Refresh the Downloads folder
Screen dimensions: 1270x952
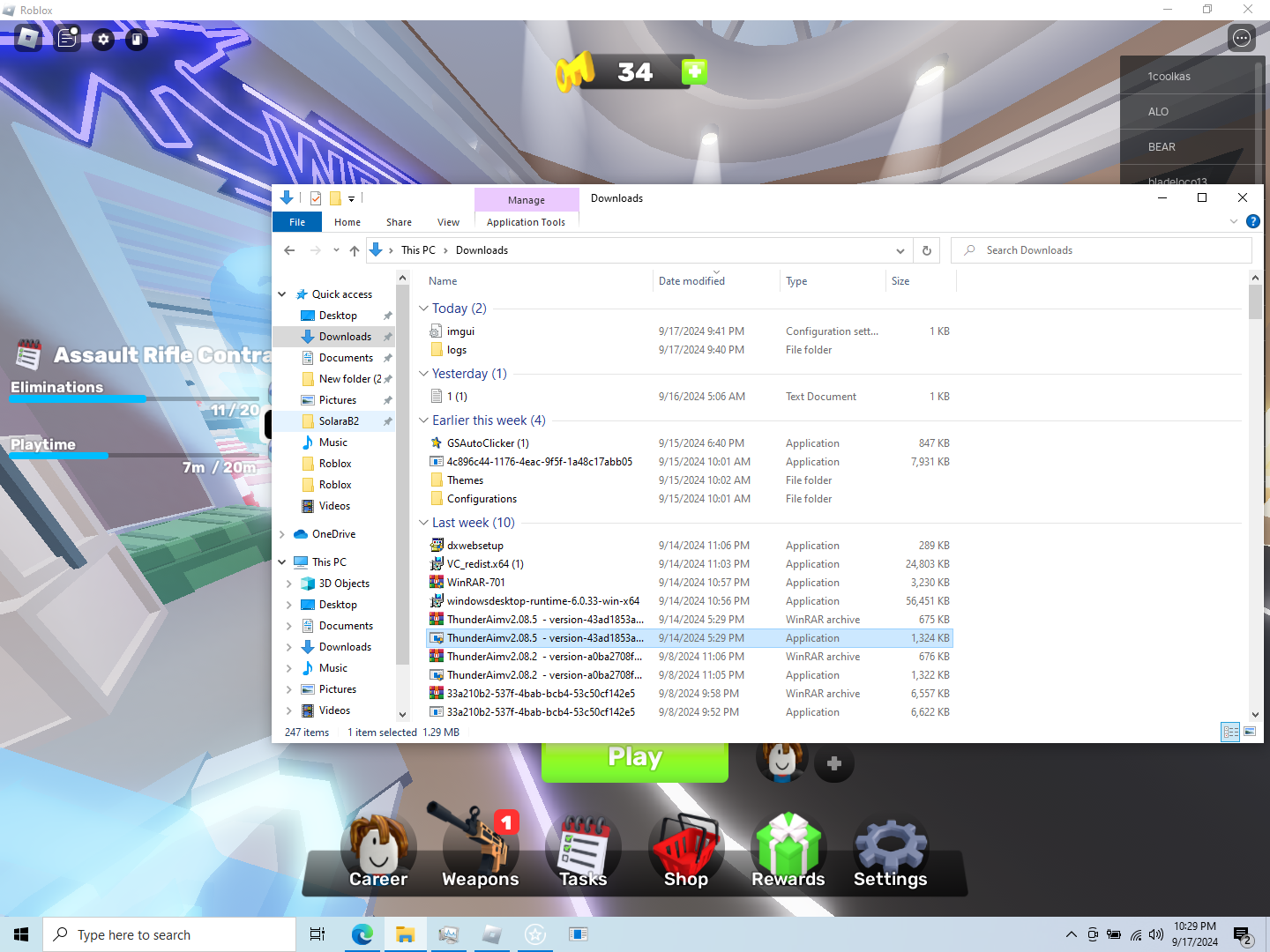(927, 250)
